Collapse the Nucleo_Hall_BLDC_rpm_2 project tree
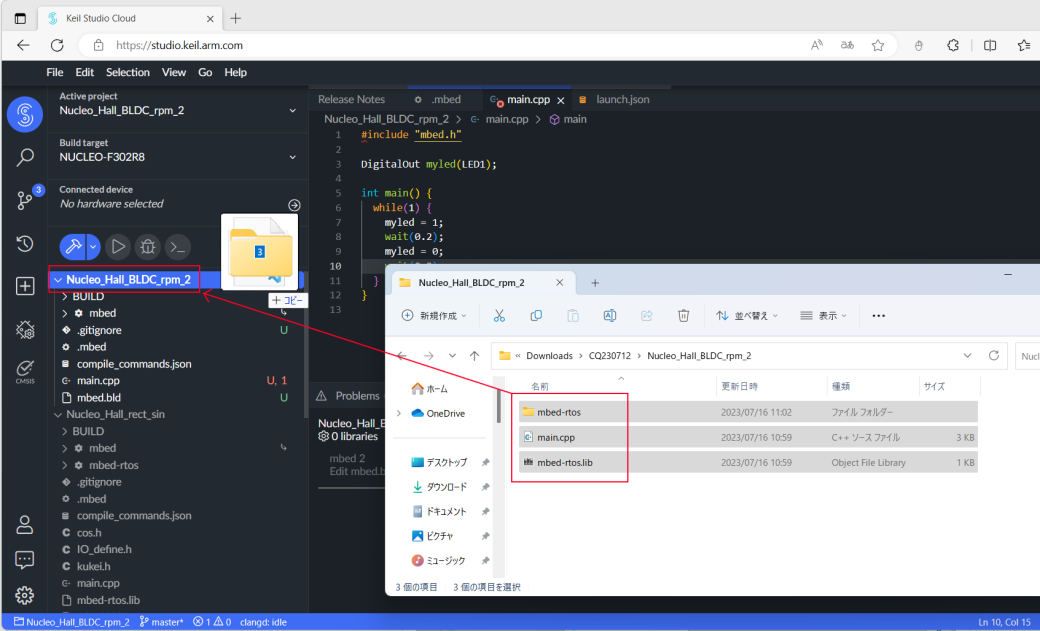 pos(59,279)
